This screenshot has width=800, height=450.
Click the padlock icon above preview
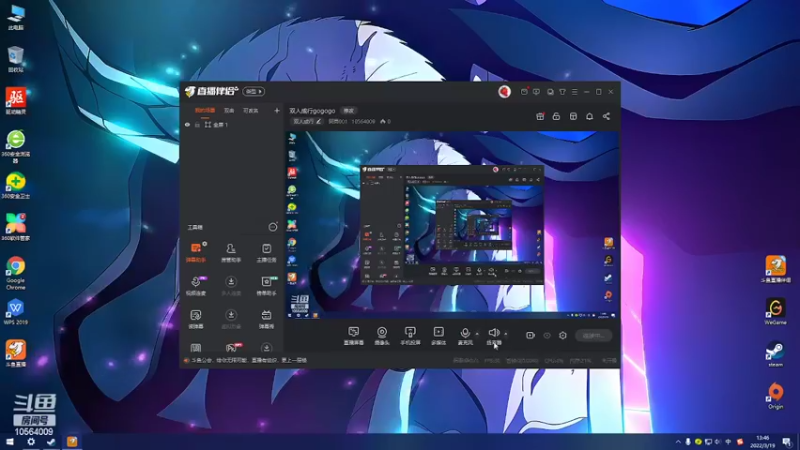click(556, 116)
